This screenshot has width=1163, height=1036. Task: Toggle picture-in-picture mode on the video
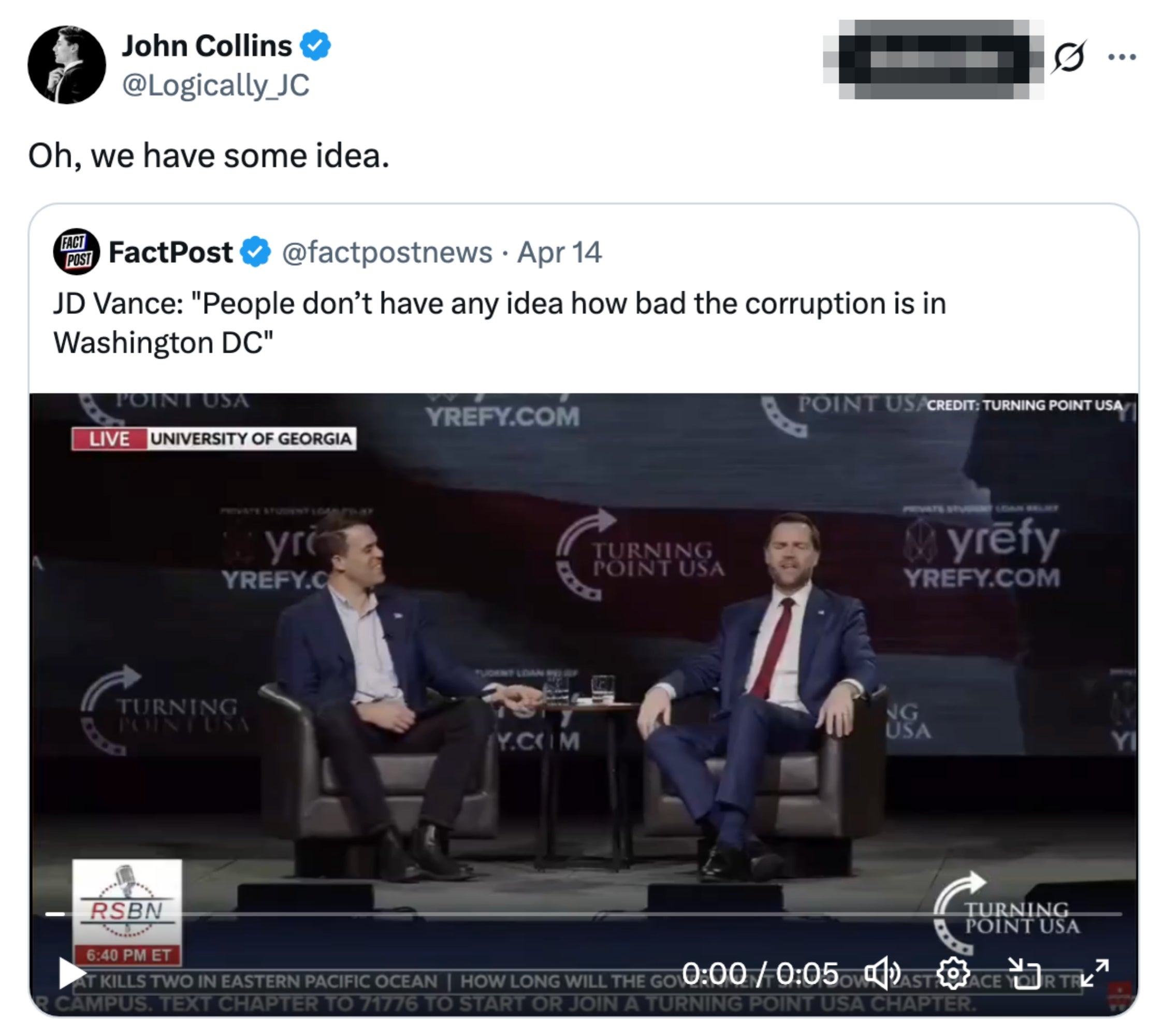(x=1024, y=973)
